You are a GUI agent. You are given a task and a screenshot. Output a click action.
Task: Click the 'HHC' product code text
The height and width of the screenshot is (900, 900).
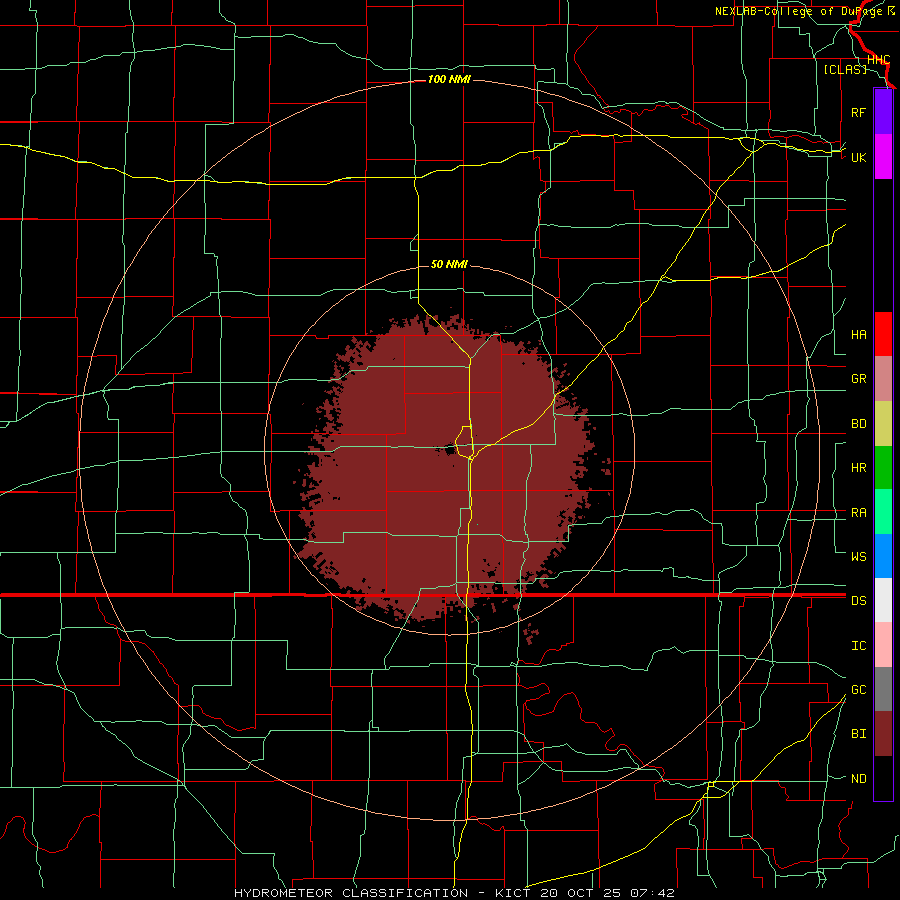878,60
